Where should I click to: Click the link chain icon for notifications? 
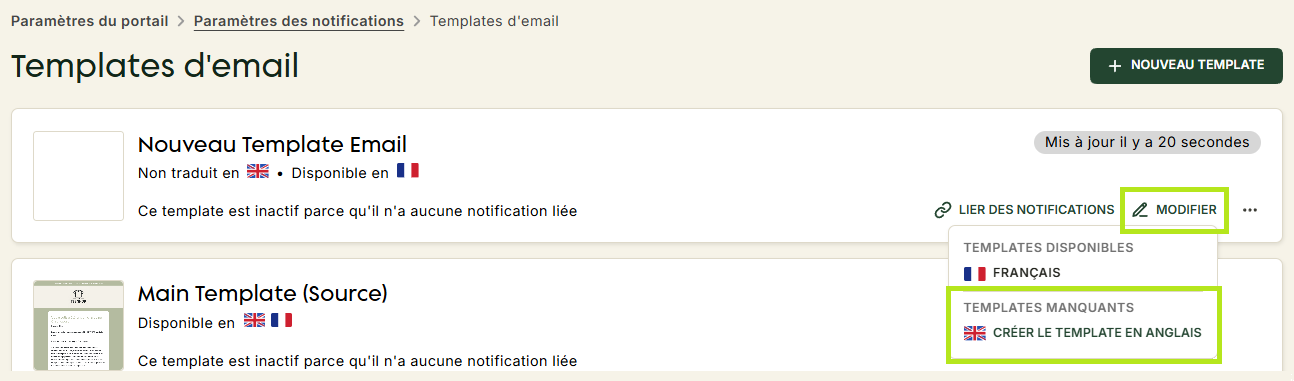[x=942, y=210]
